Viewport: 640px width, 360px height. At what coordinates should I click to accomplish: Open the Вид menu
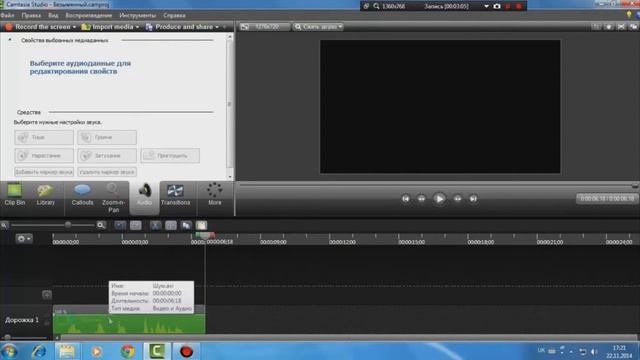[53, 16]
